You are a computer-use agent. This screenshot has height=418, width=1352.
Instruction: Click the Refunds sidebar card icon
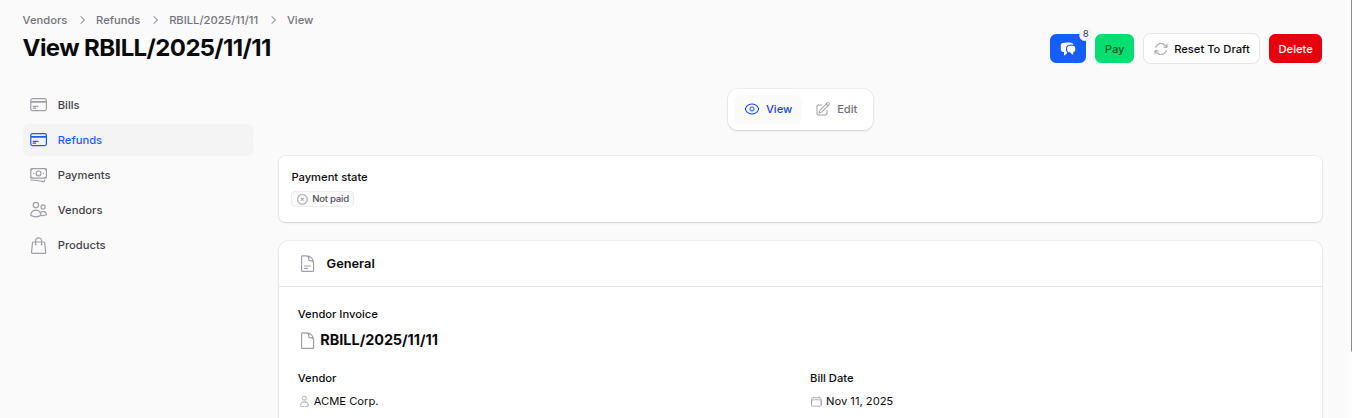(39, 140)
